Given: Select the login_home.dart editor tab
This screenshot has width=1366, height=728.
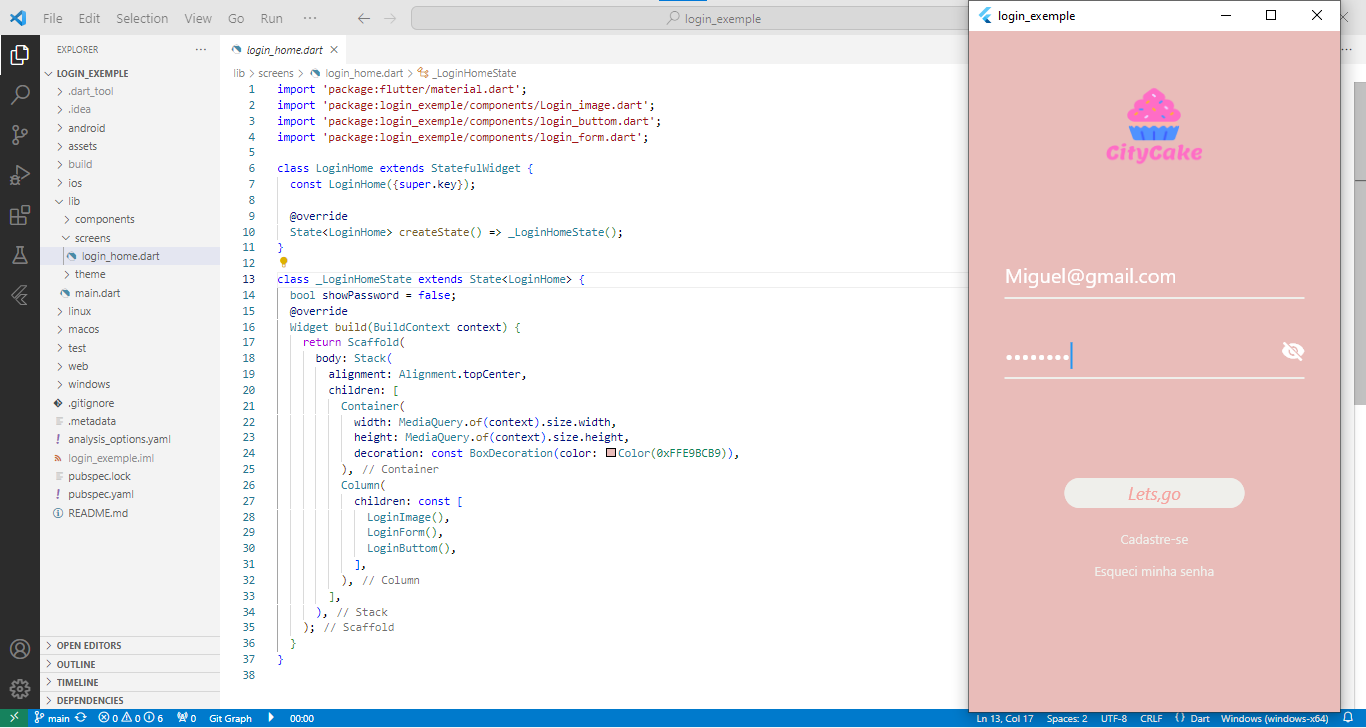Looking at the screenshot, I should [284, 47].
